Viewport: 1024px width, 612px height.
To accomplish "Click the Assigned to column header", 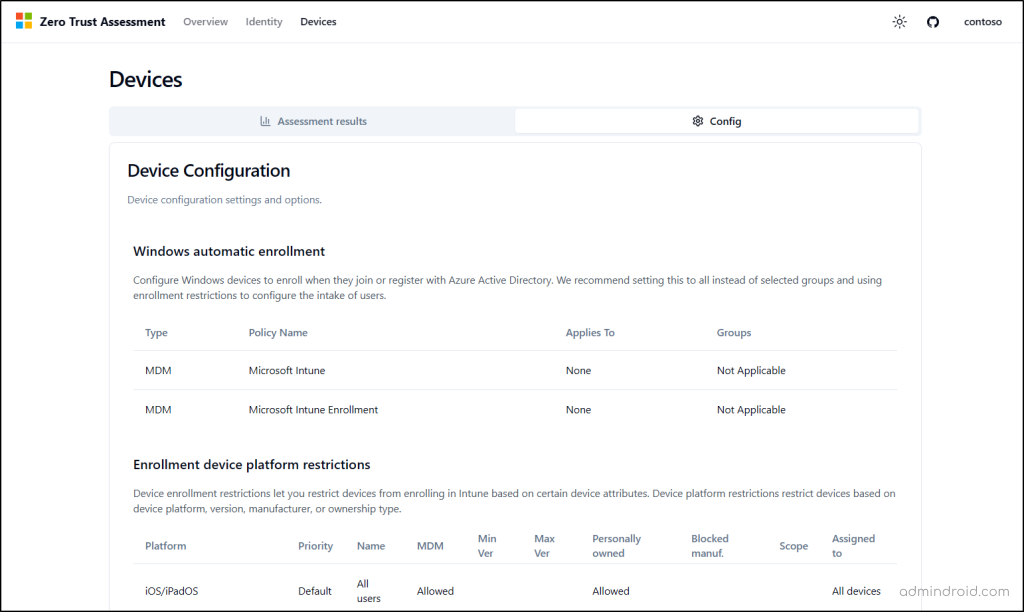I will click(853, 546).
